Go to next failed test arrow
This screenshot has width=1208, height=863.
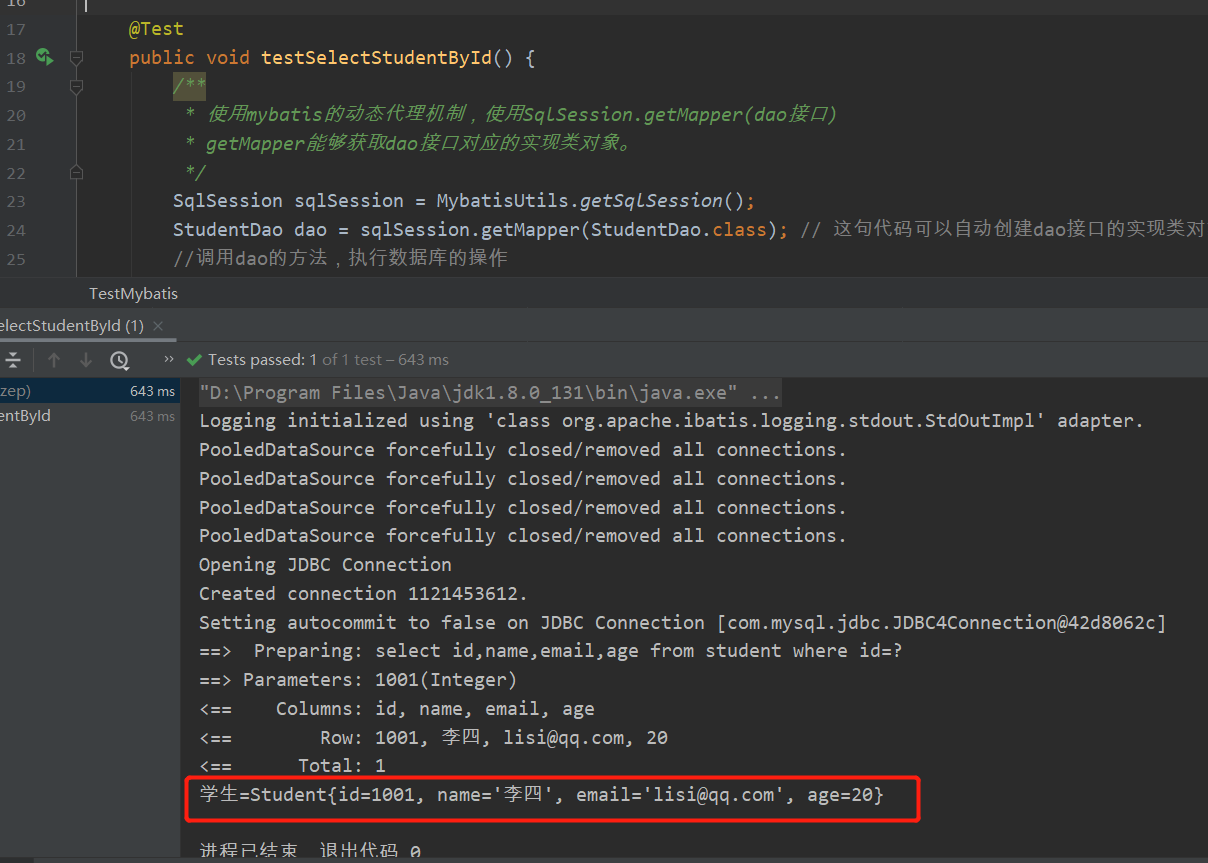[x=86, y=360]
